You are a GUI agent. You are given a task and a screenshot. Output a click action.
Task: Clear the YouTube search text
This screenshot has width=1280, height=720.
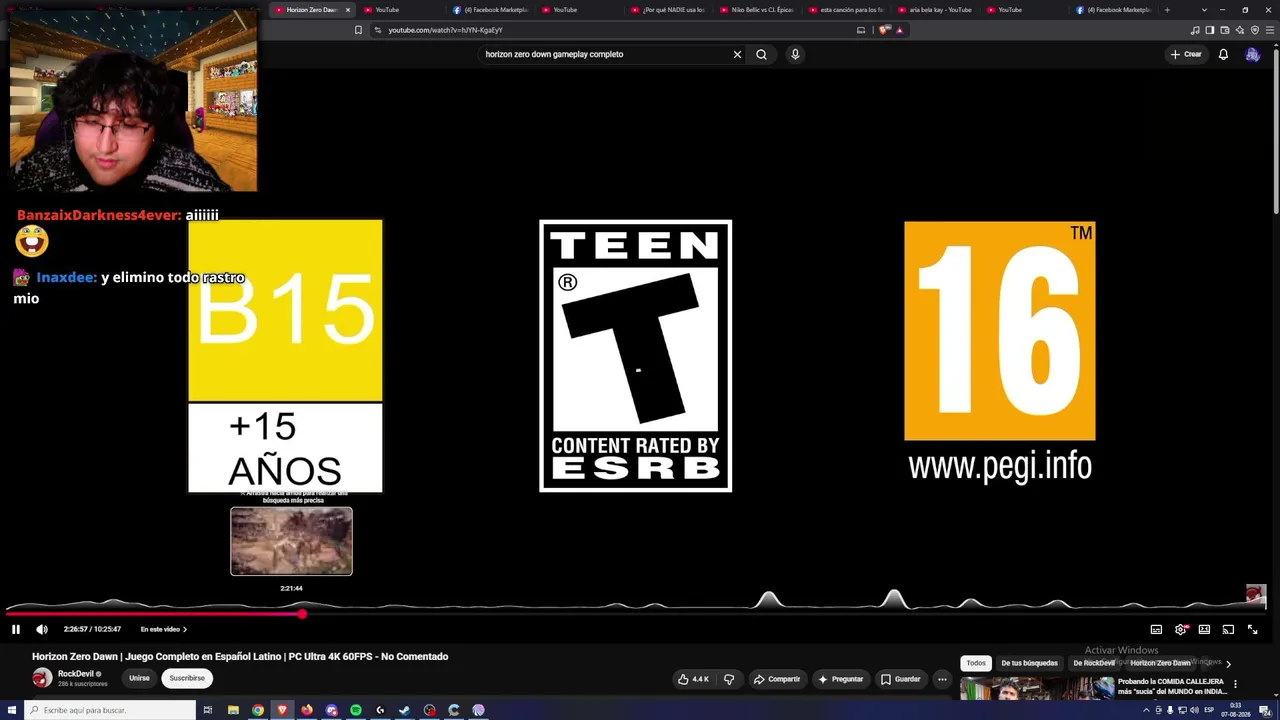click(x=738, y=54)
